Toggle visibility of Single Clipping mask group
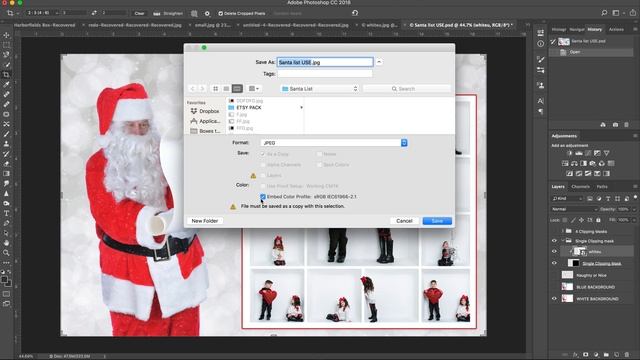This screenshot has width=640, height=360. click(x=554, y=241)
